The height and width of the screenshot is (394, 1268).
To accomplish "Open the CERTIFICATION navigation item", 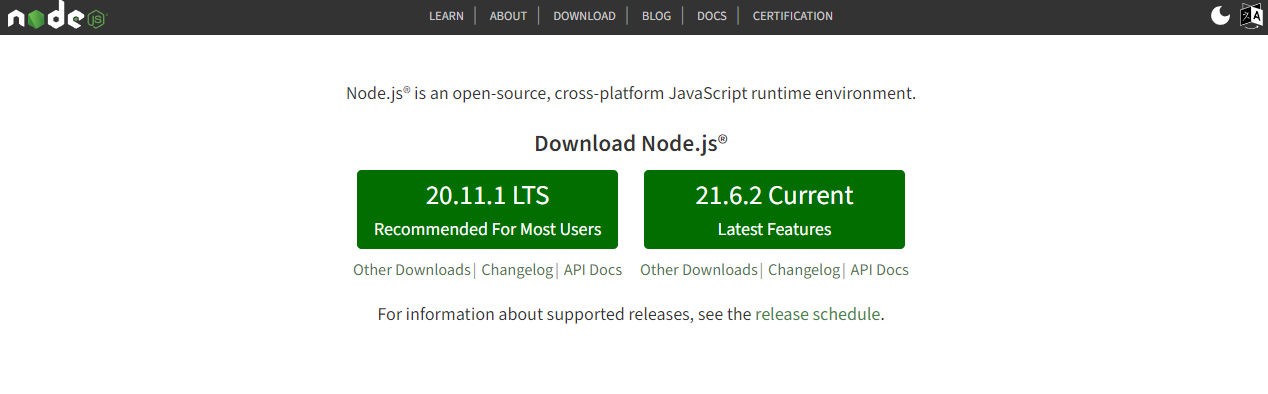I will tap(793, 16).
